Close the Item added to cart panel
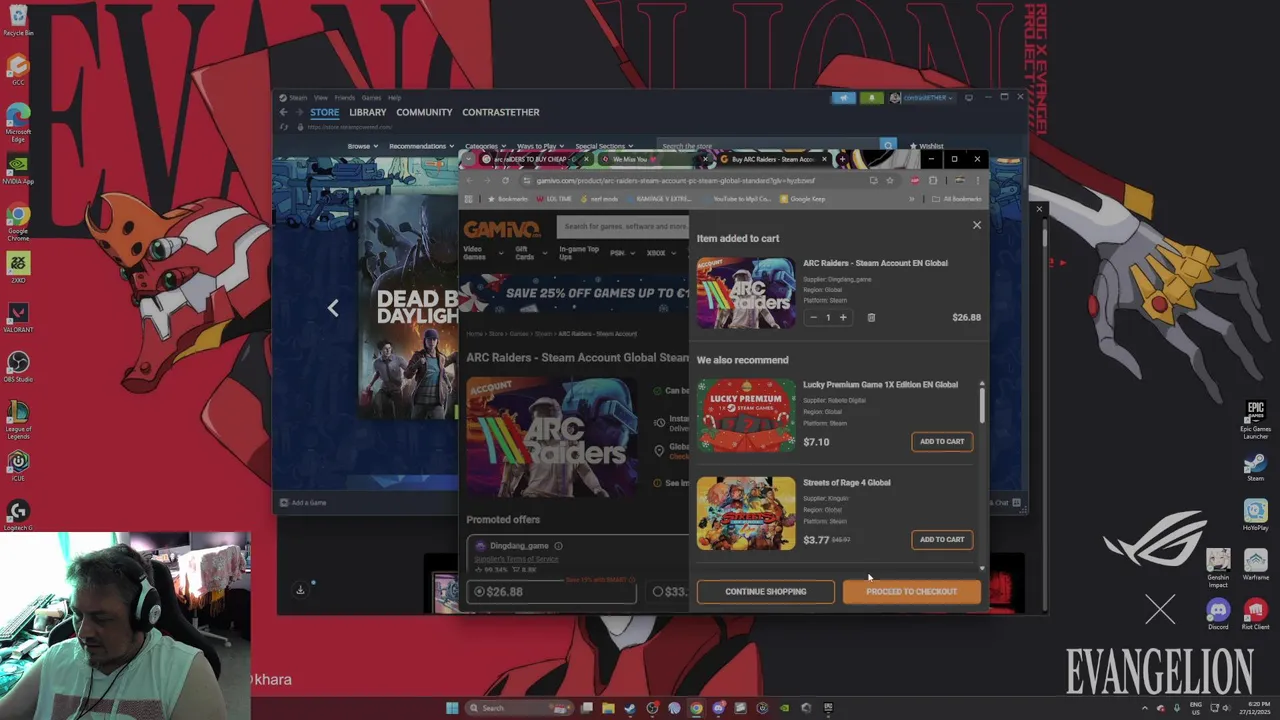1280x720 pixels. click(x=977, y=225)
